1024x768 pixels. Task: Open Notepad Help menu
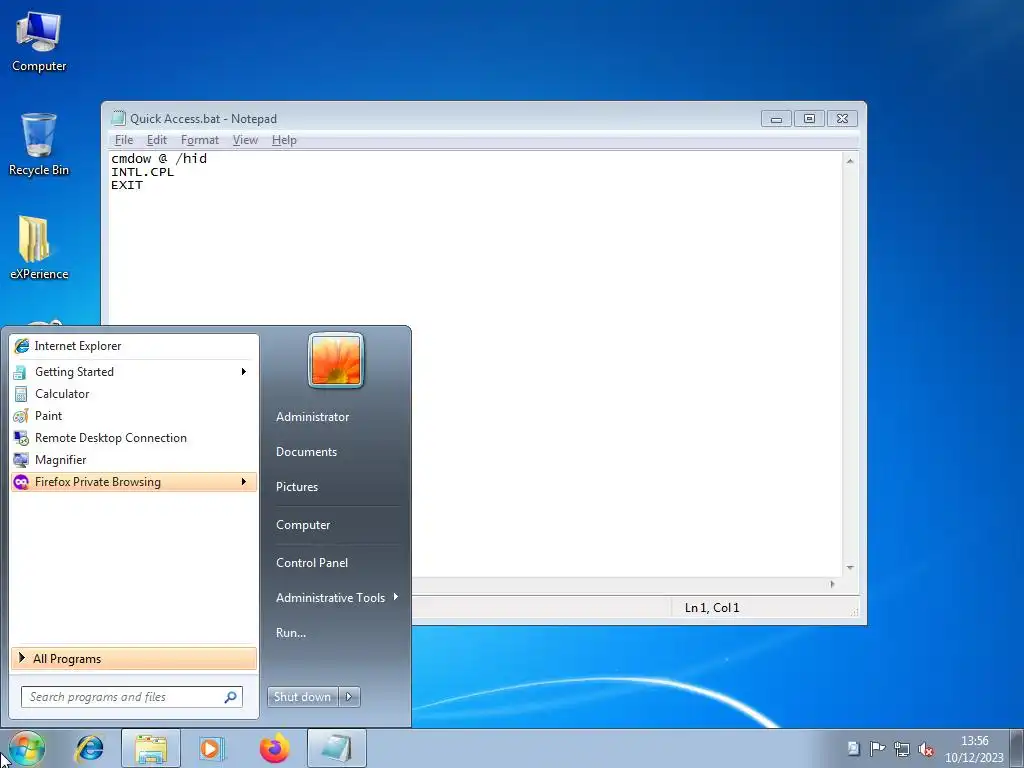[284, 140]
